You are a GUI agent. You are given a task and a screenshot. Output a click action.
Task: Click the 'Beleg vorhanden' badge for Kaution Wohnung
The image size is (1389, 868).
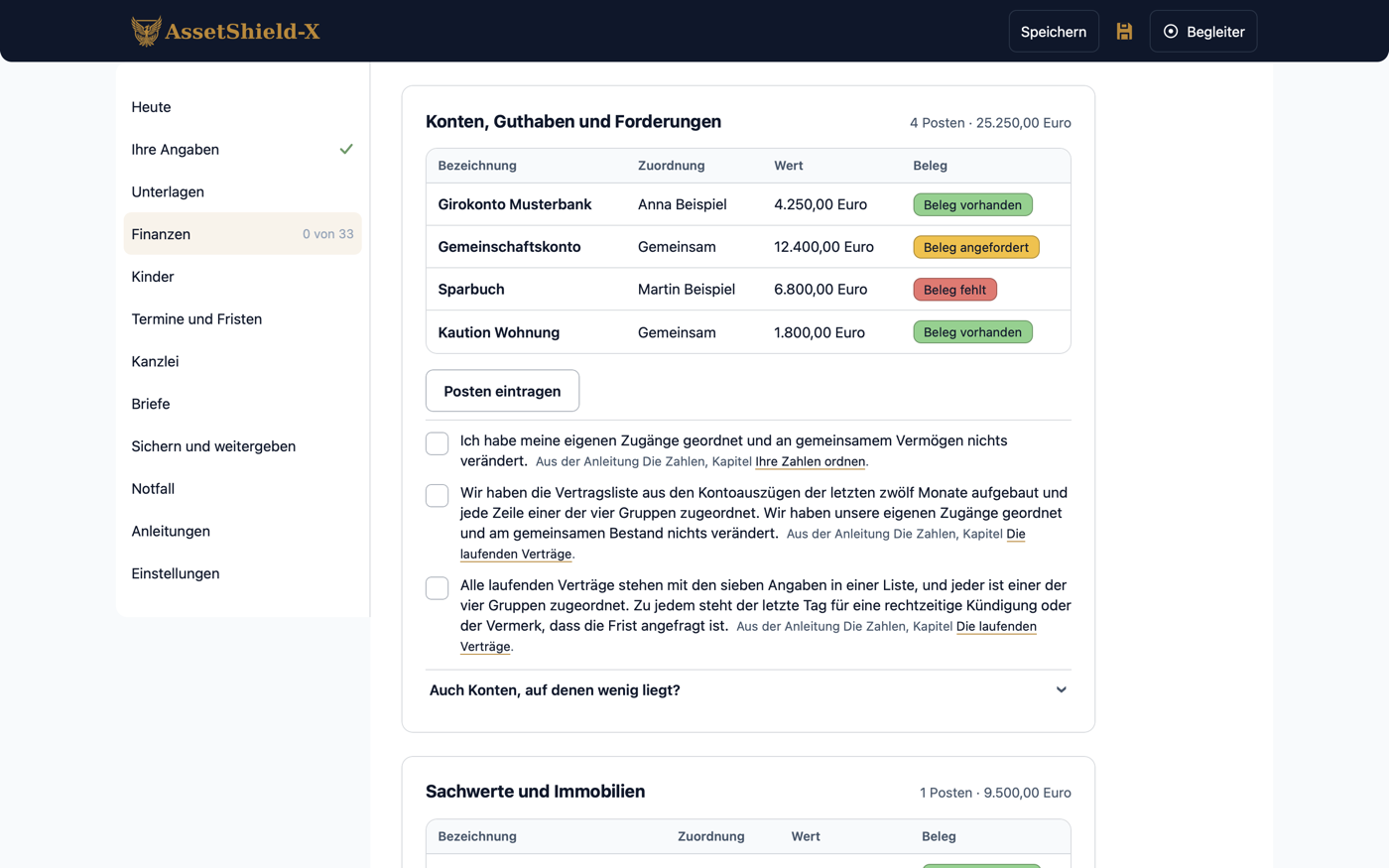point(972,332)
